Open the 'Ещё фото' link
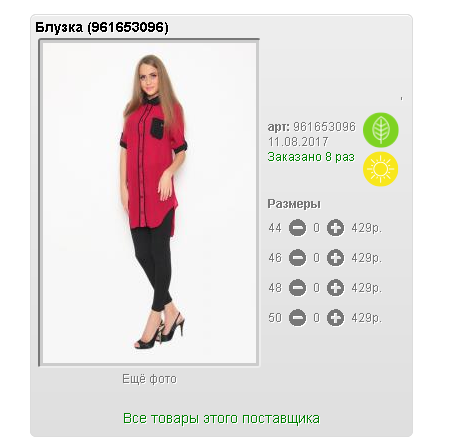Viewport: 461px width, 446px height. [x=149, y=379]
